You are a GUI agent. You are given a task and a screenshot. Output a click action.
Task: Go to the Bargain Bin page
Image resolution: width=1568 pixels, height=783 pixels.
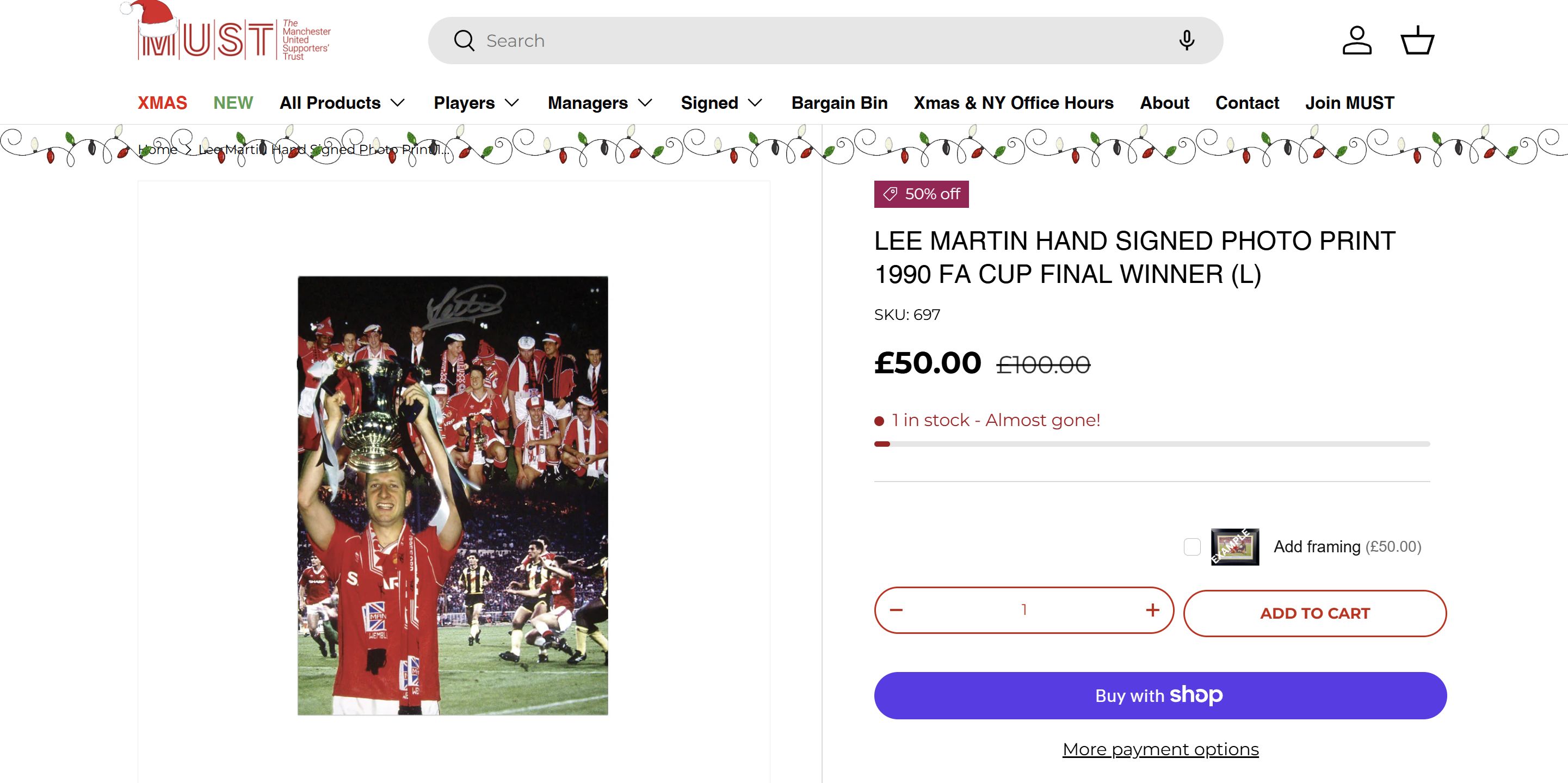tap(839, 103)
